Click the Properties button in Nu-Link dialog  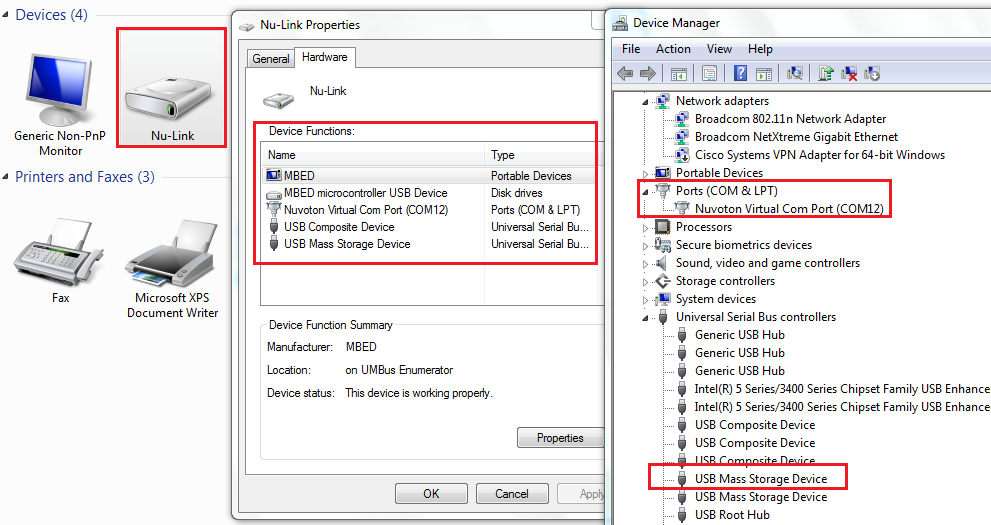(559, 438)
